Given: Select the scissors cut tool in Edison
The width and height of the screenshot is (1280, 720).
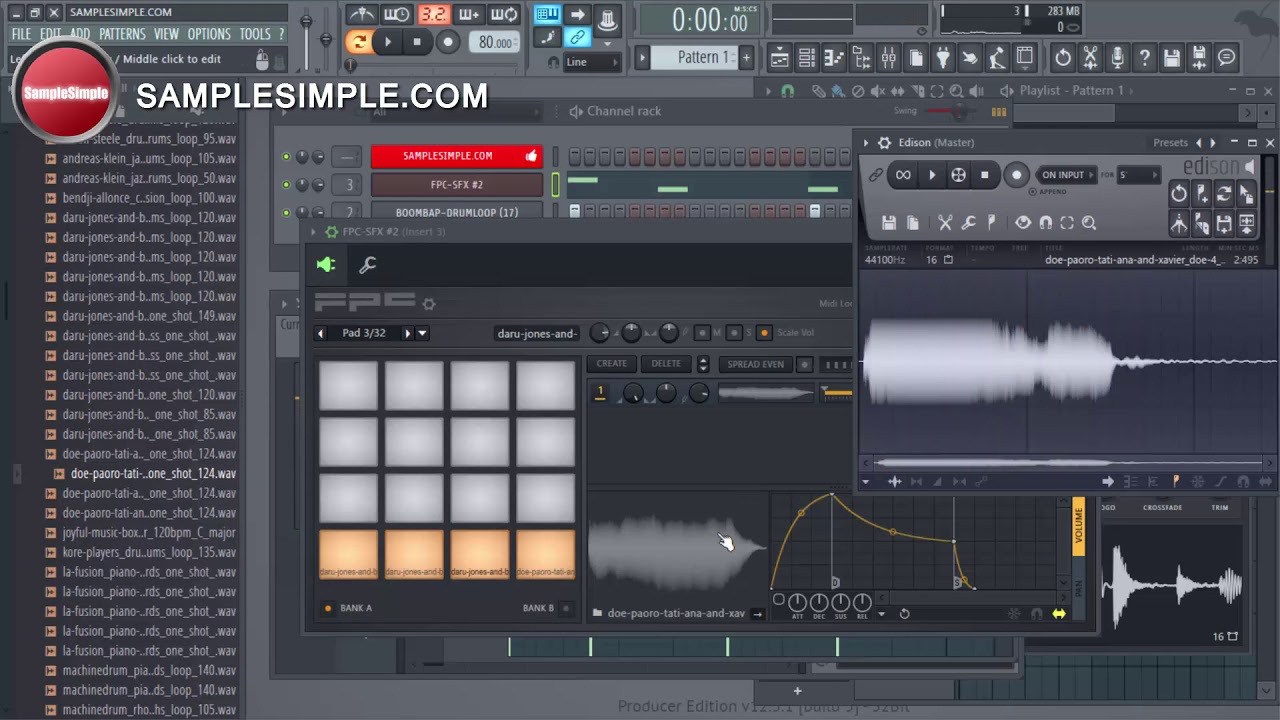Looking at the screenshot, I should 946,221.
